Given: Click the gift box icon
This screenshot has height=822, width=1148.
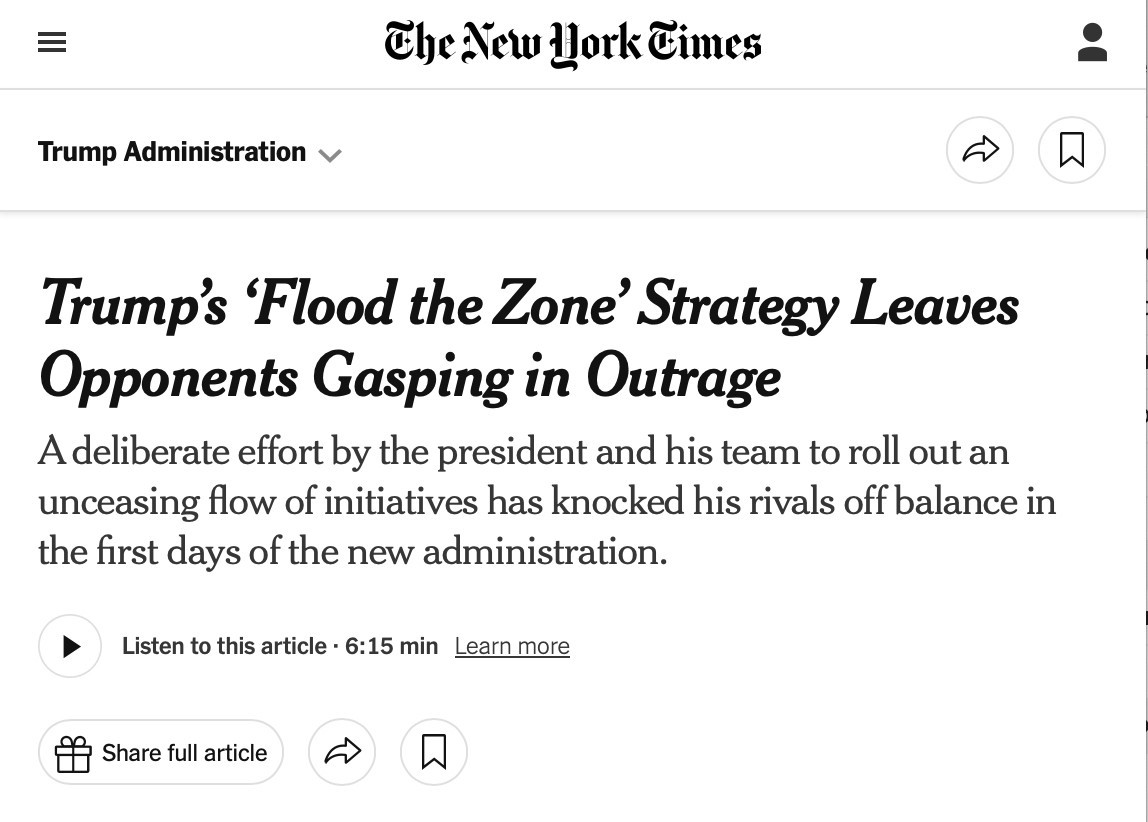Looking at the screenshot, I should click(73, 753).
